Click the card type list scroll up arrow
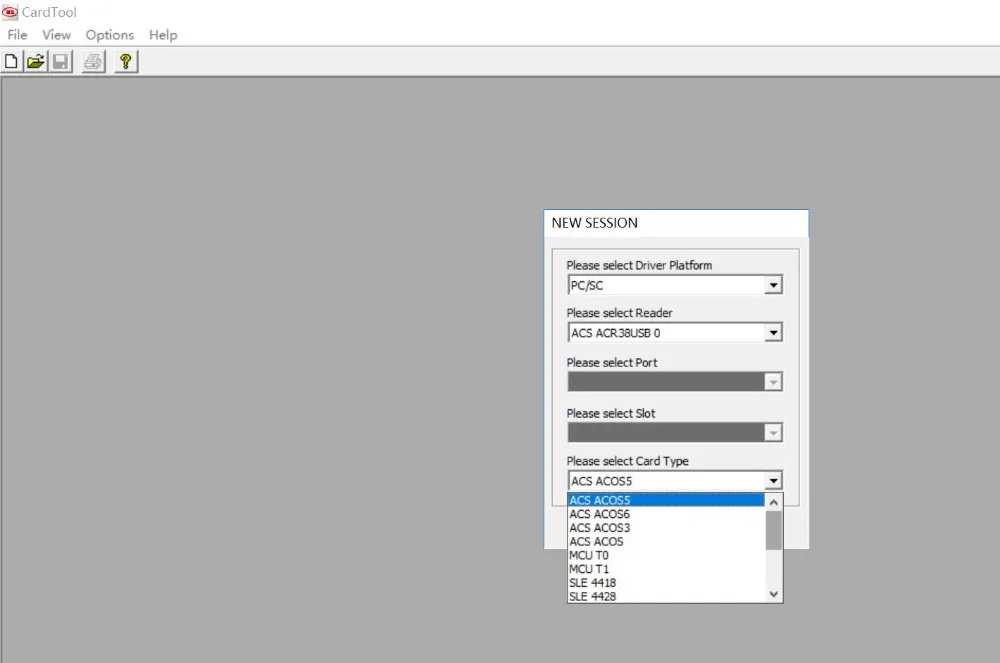Screen dimensions: 1000x663 pos(774,502)
